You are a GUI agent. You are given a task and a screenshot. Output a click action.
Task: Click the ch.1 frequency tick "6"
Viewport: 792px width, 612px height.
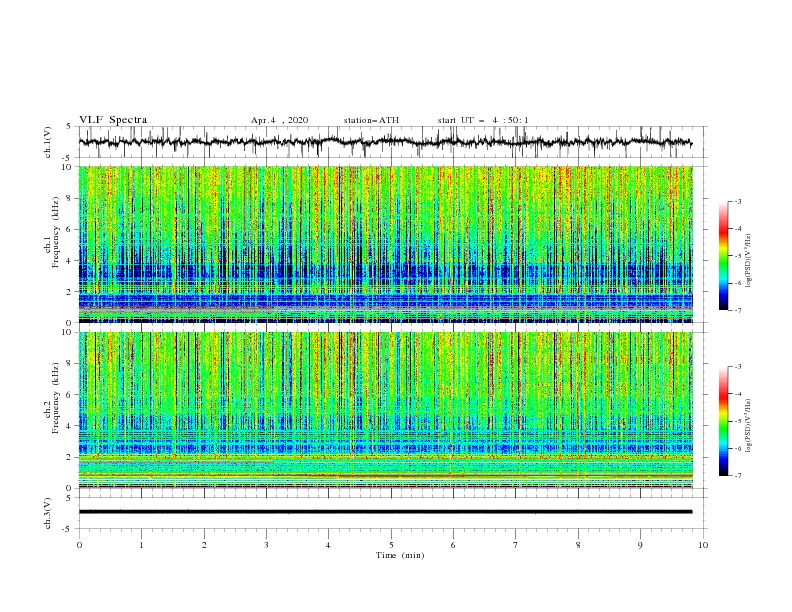[70, 229]
